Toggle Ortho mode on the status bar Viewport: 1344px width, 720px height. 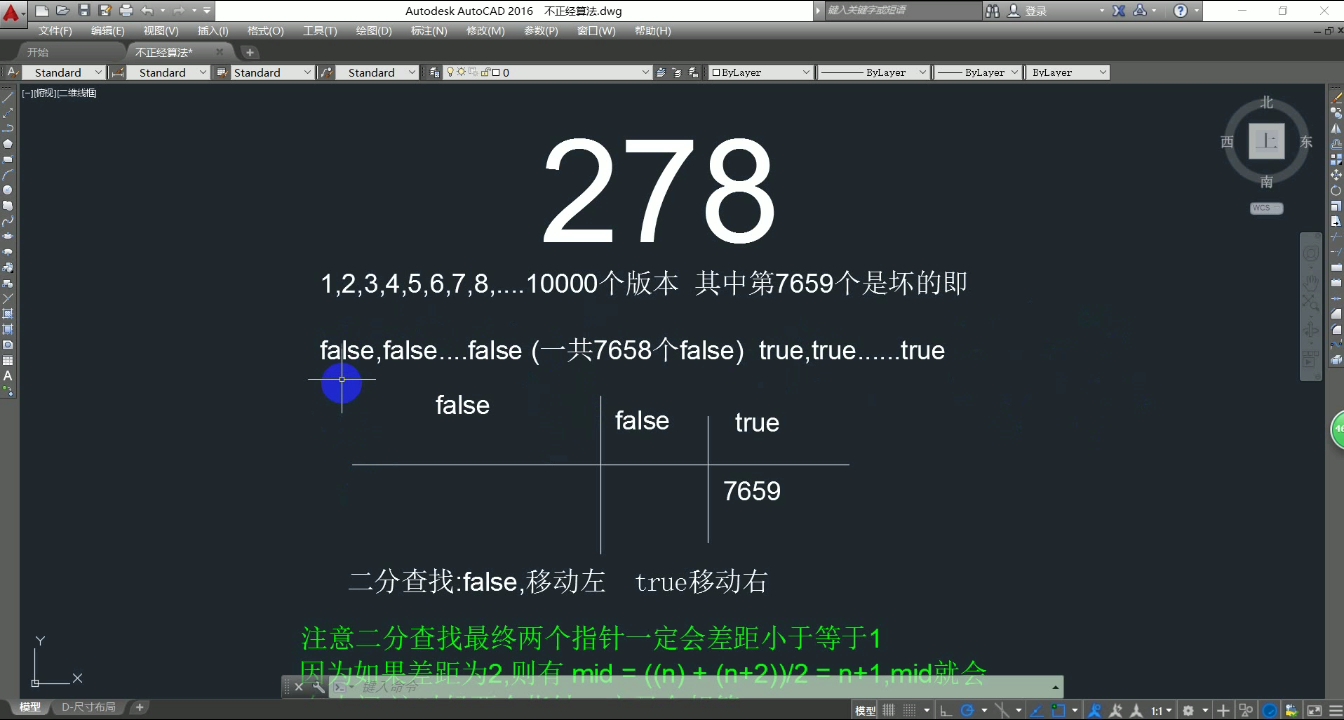coord(946,710)
